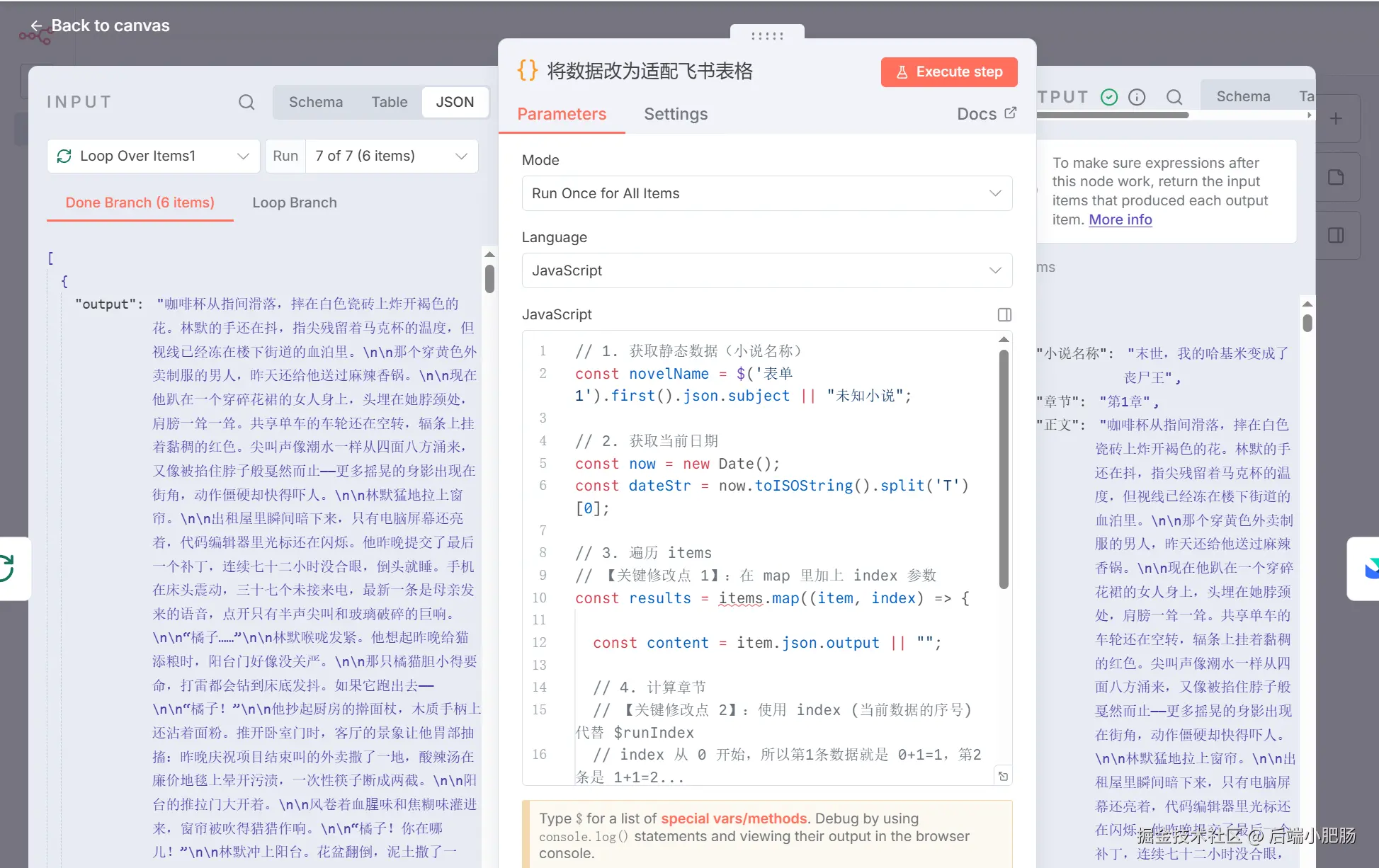This screenshot has width=1379, height=868.
Task: Click the drag handle dots above panel
Action: [x=767, y=35]
